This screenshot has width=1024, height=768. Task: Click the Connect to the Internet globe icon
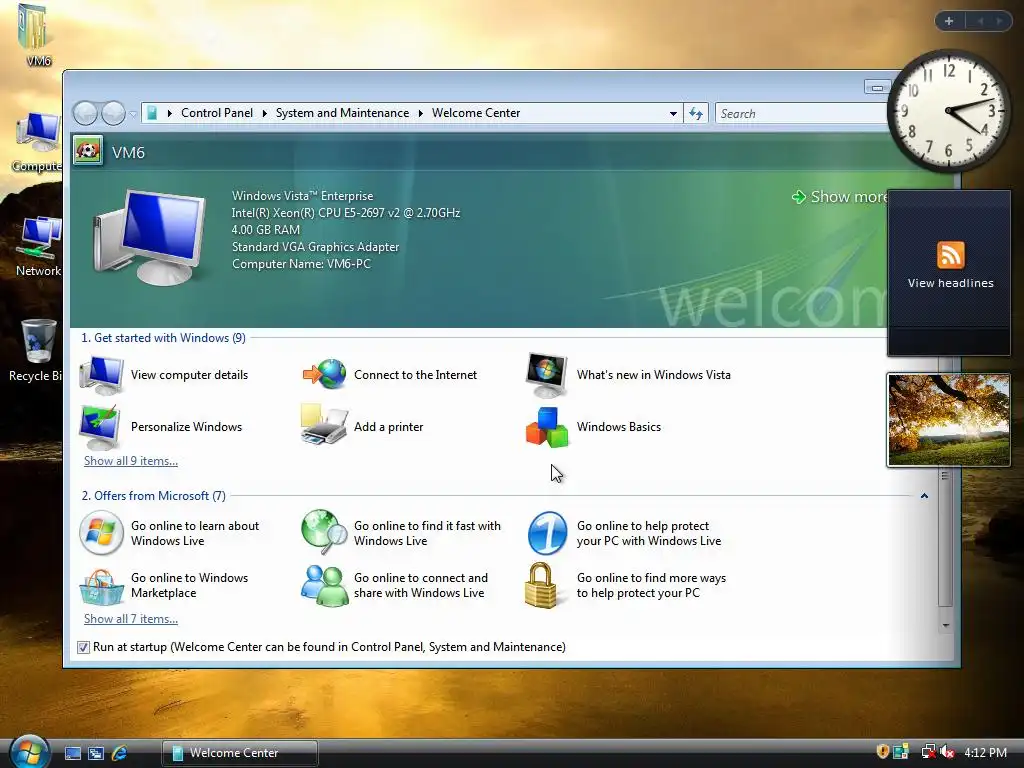325,375
